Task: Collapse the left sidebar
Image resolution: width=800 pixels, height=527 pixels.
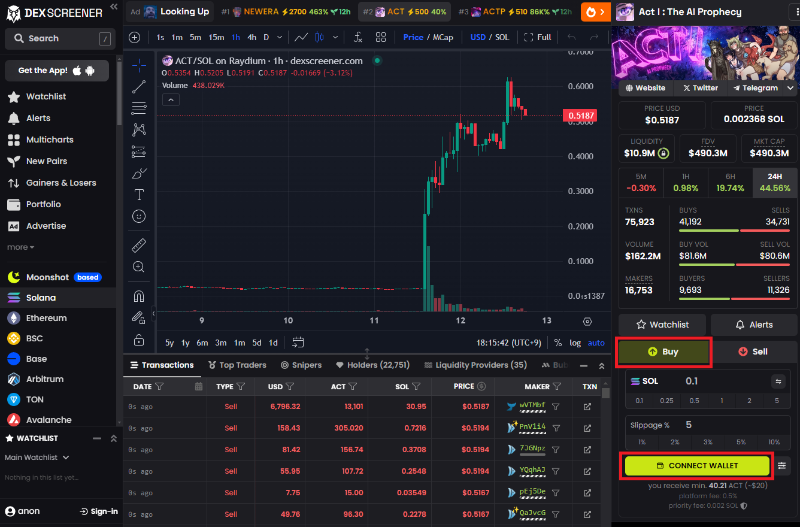Action: [x=114, y=7]
